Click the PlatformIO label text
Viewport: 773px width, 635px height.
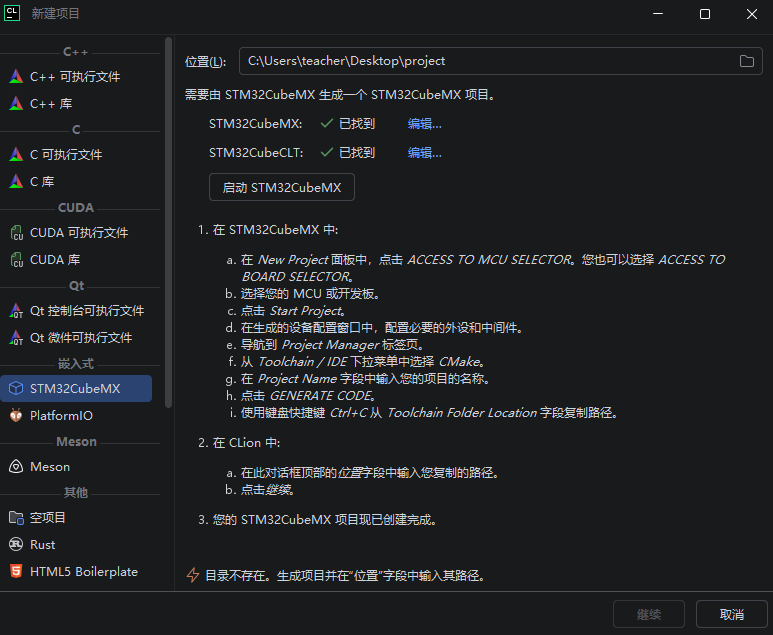[61, 416]
